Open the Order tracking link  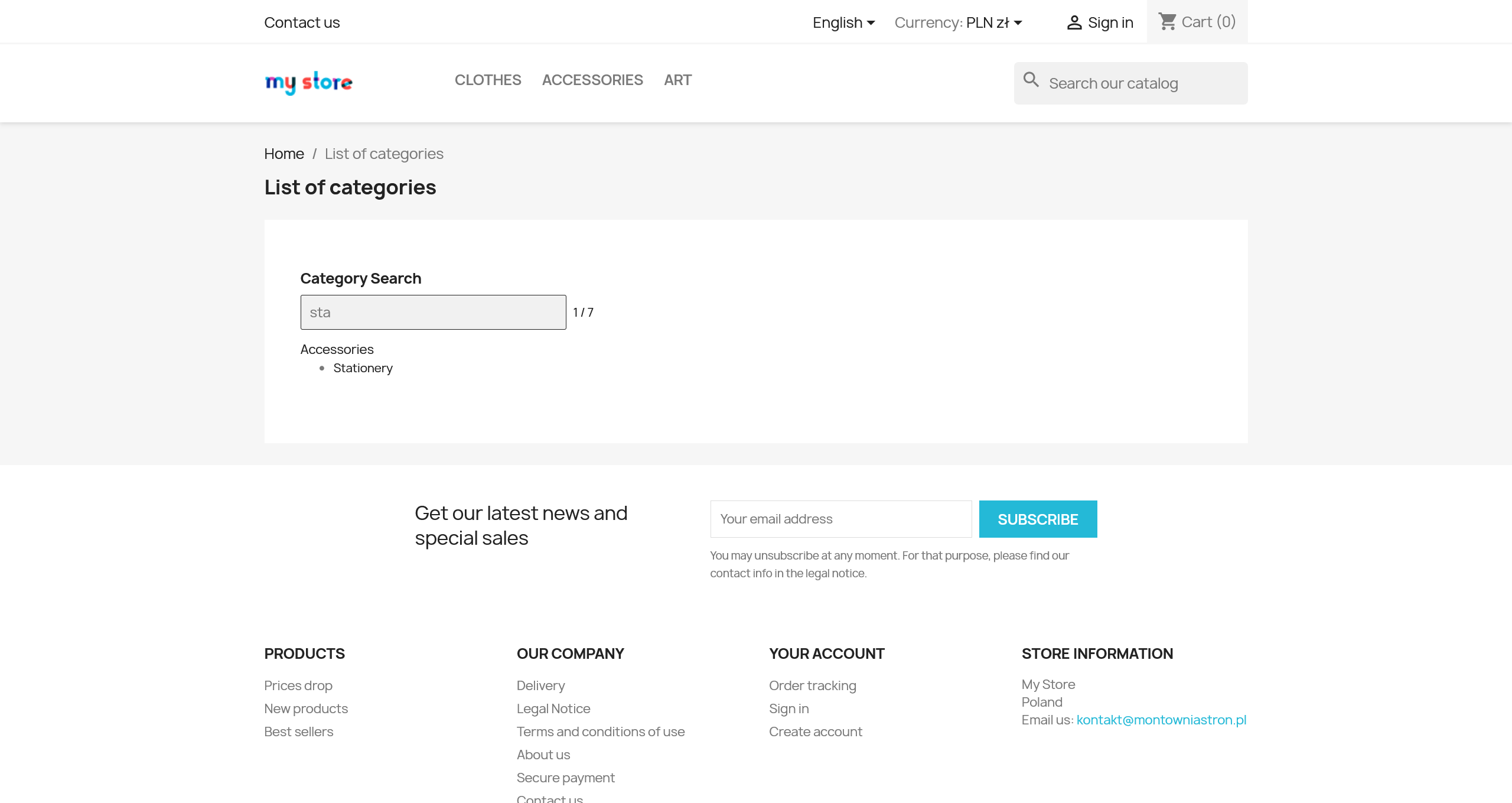point(813,685)
